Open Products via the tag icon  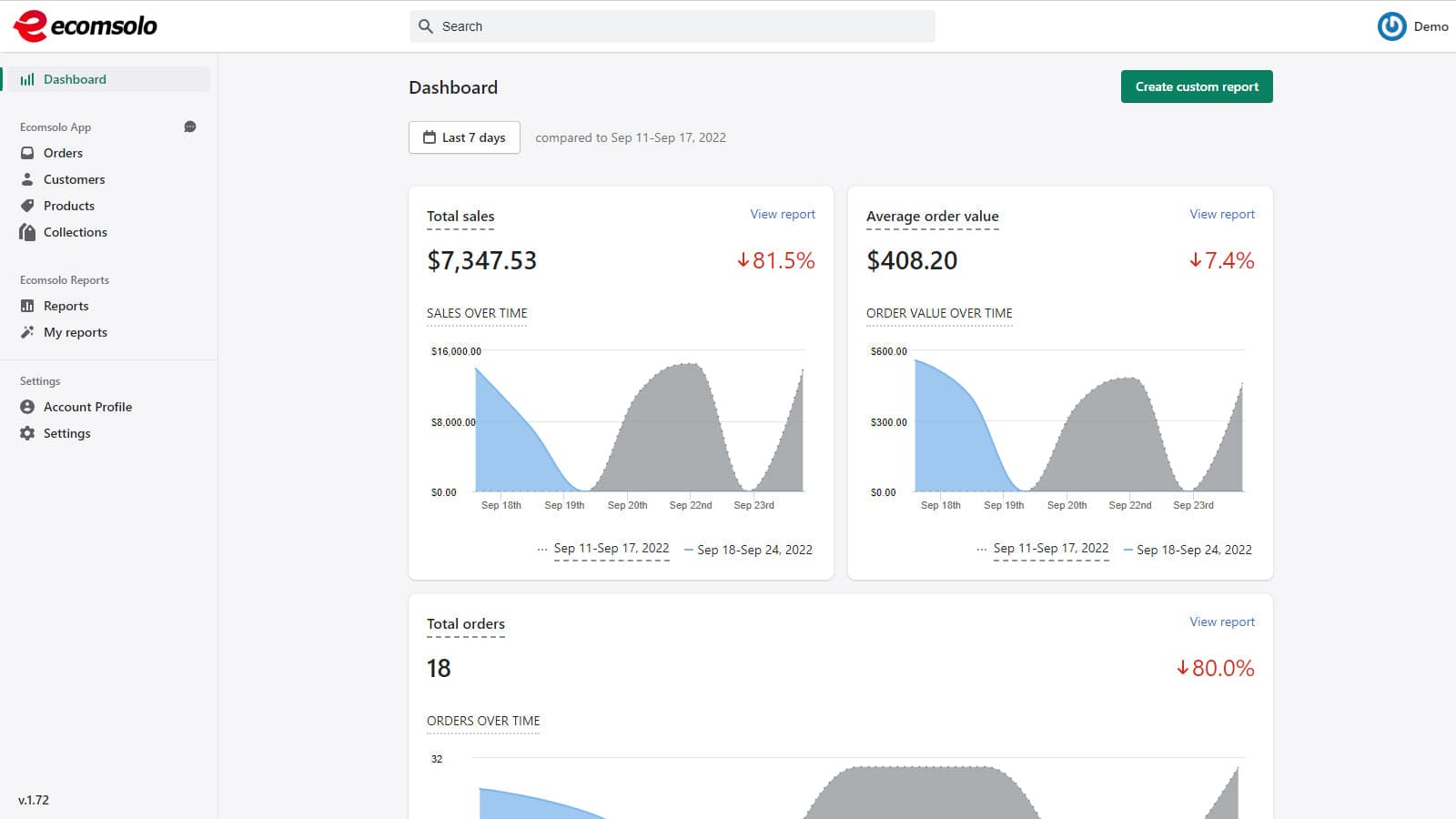[x=27, y=206]
